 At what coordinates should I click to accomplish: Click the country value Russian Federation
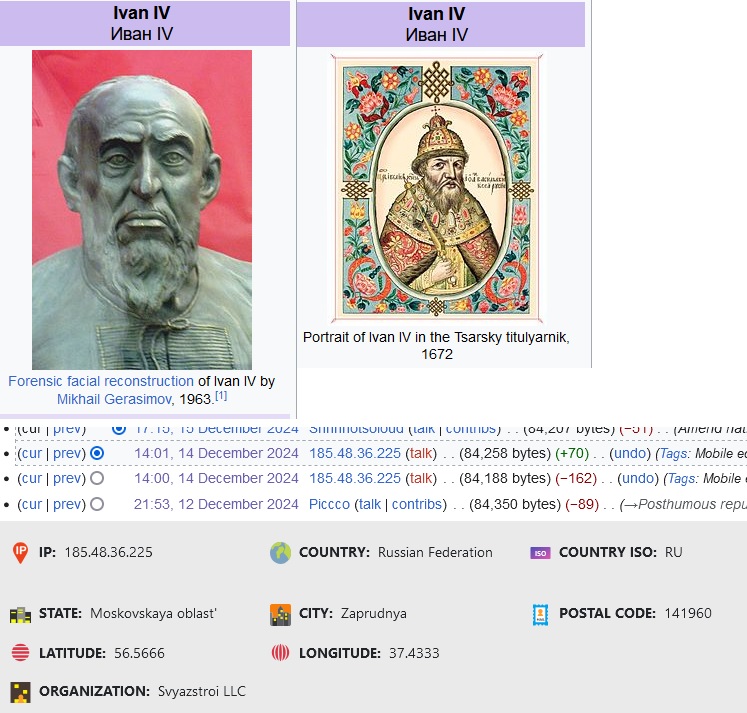[435, 552]
